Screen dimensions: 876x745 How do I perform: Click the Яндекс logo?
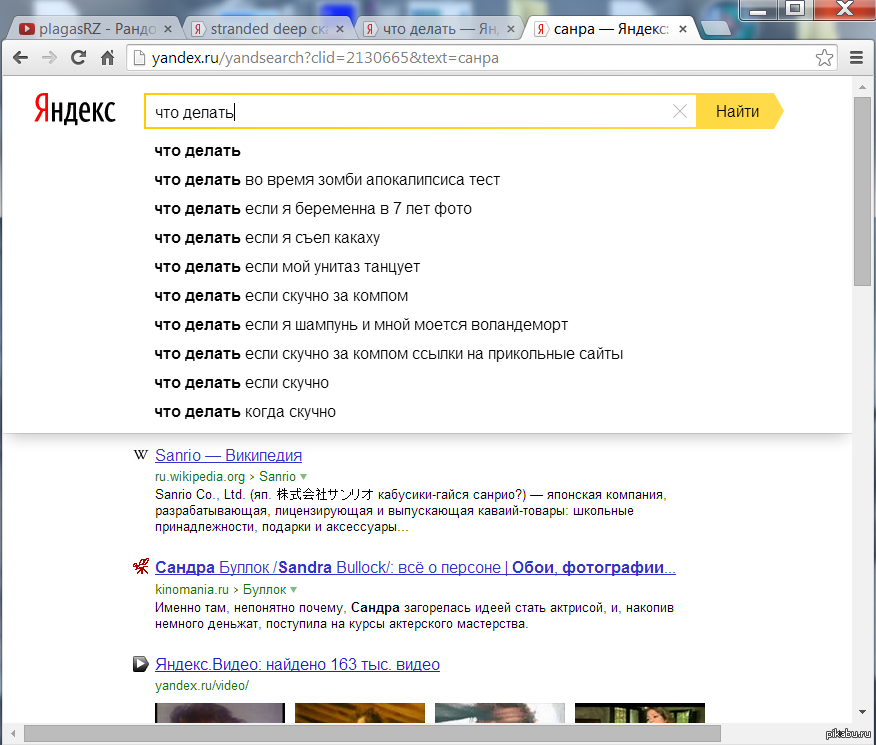75,109
